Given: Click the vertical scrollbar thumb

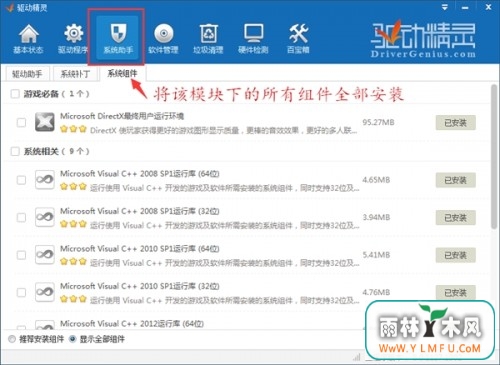Looking at the screenshot, I should 494,157.
